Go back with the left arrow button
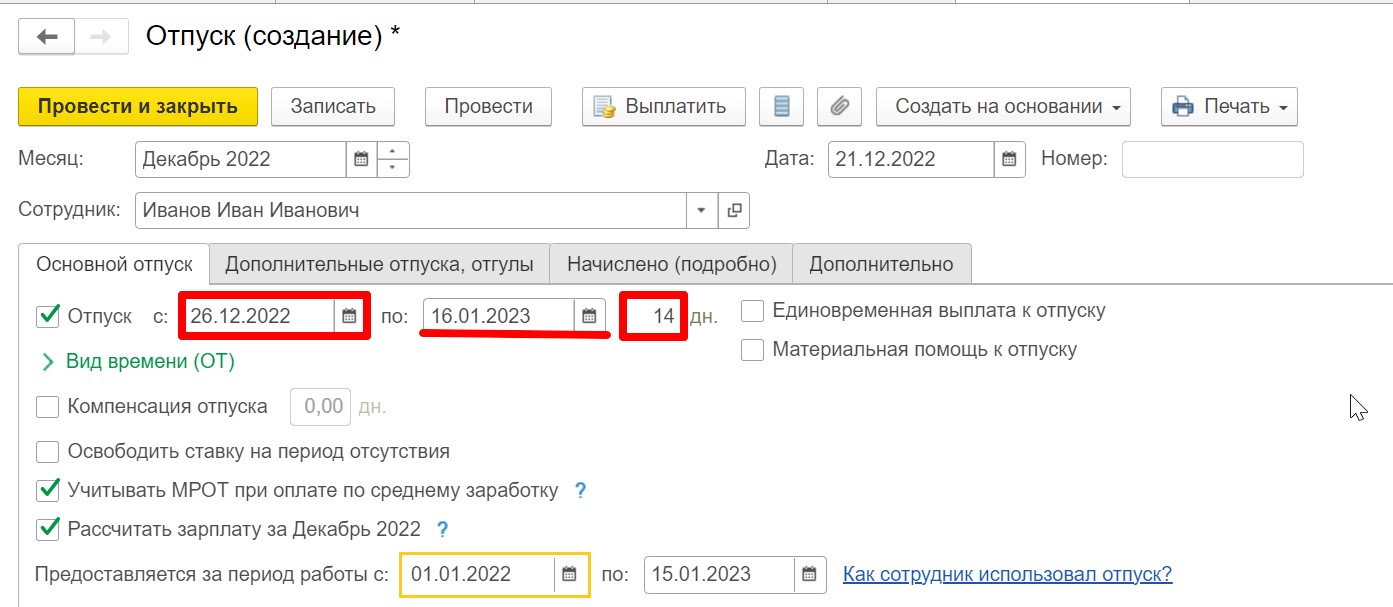1393x607 pixels. click(46, 37)
